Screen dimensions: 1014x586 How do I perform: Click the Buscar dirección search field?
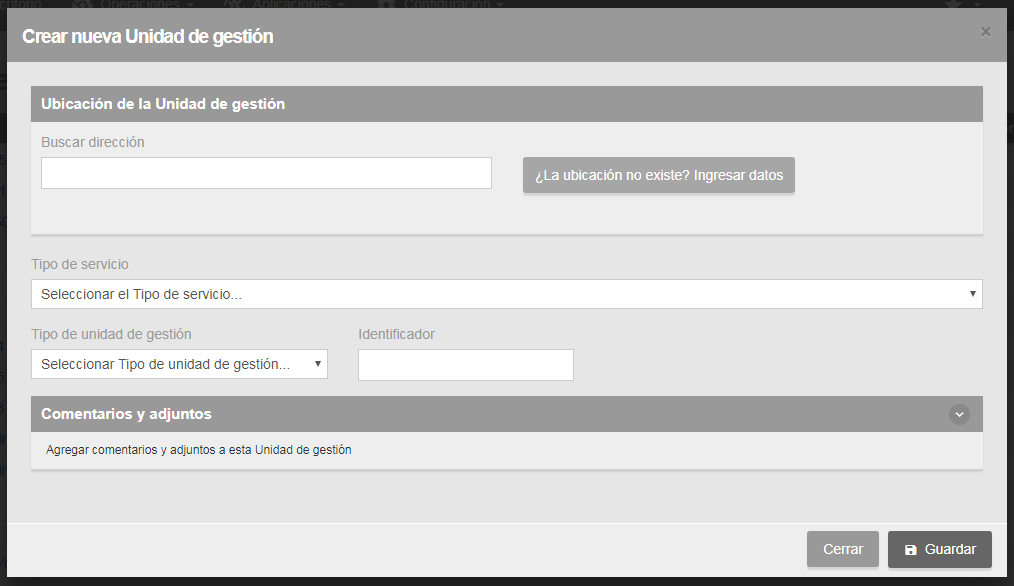[x=266, y=173]
